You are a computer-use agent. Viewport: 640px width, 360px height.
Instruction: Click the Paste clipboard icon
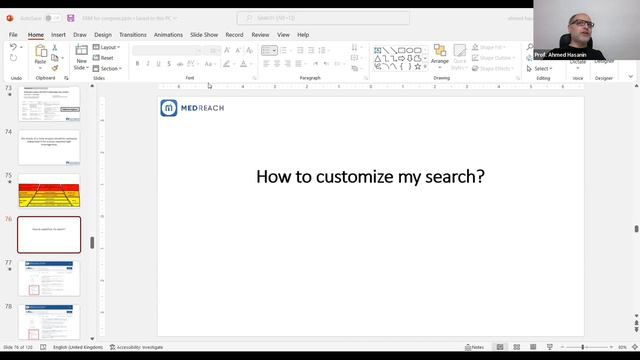pyautogui.click(x=40, y=51)
